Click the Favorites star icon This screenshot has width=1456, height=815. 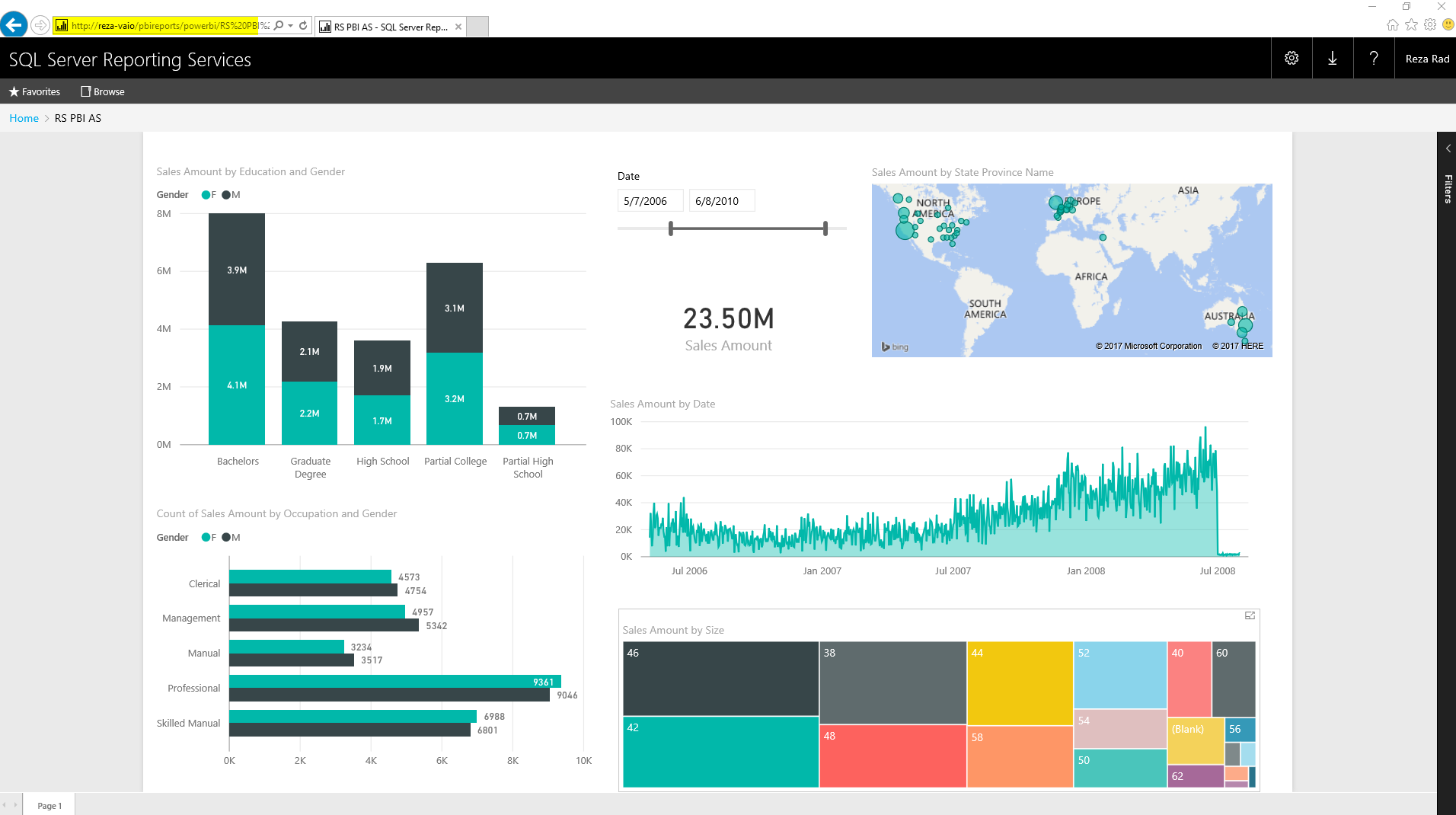click(x=14, y=91)
